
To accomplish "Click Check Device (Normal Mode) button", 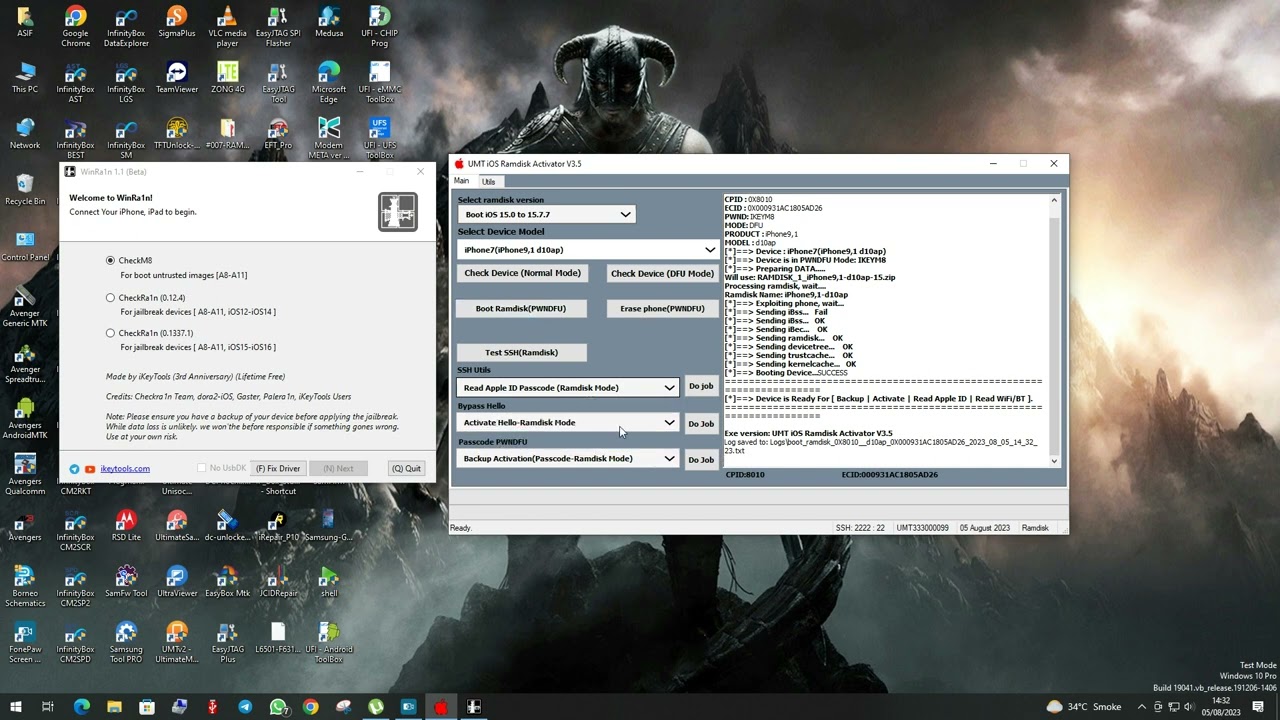I will (x=522, y=273).
